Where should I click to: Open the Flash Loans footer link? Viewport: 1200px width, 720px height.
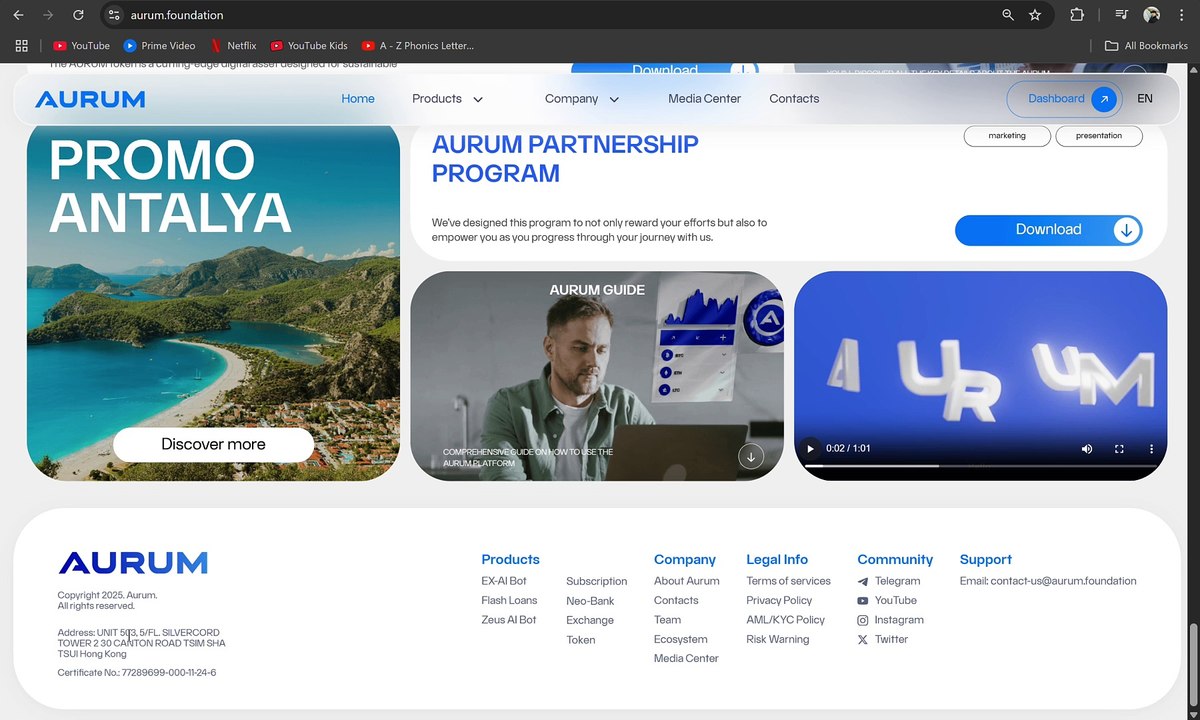point(509,600)
